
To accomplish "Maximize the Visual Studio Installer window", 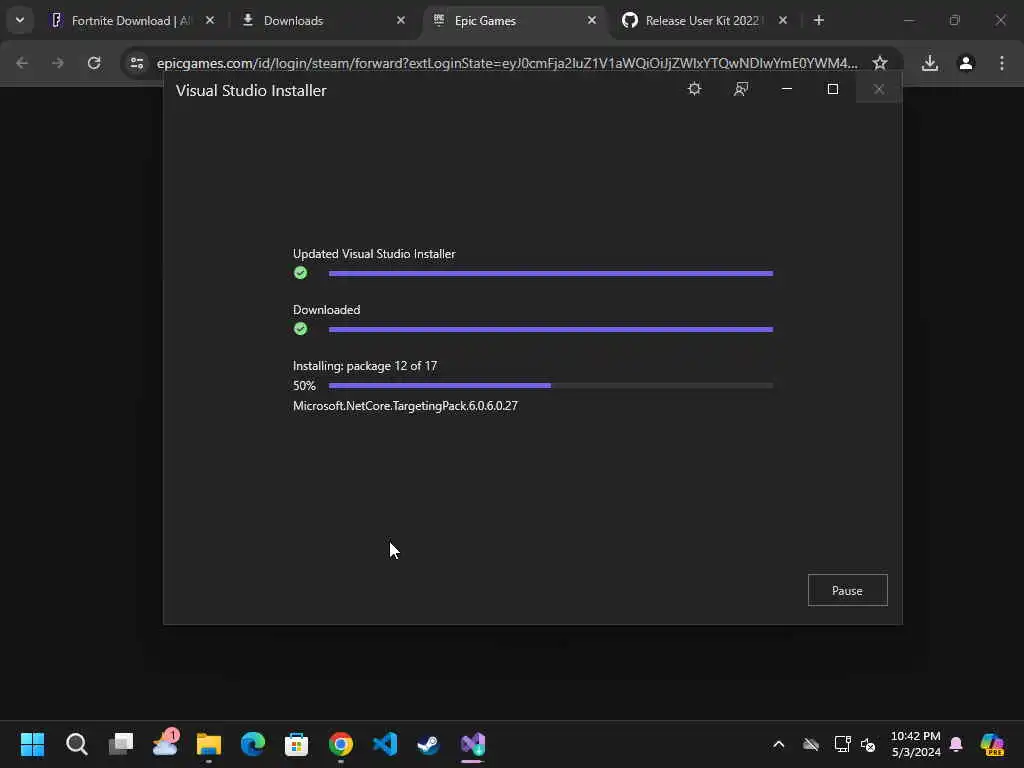I will 833,89.
